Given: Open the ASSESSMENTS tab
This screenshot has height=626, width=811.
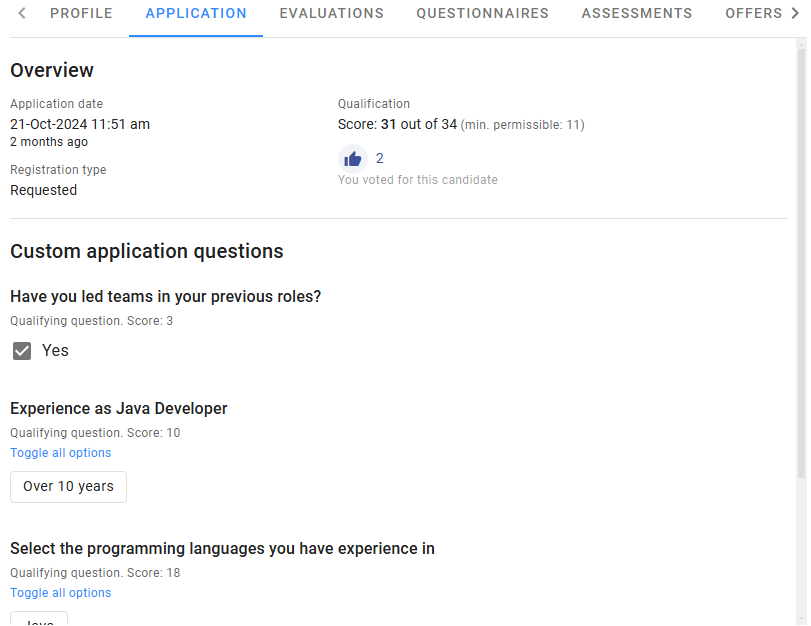Looking at the screenshot, I should (x=636, y=13).
